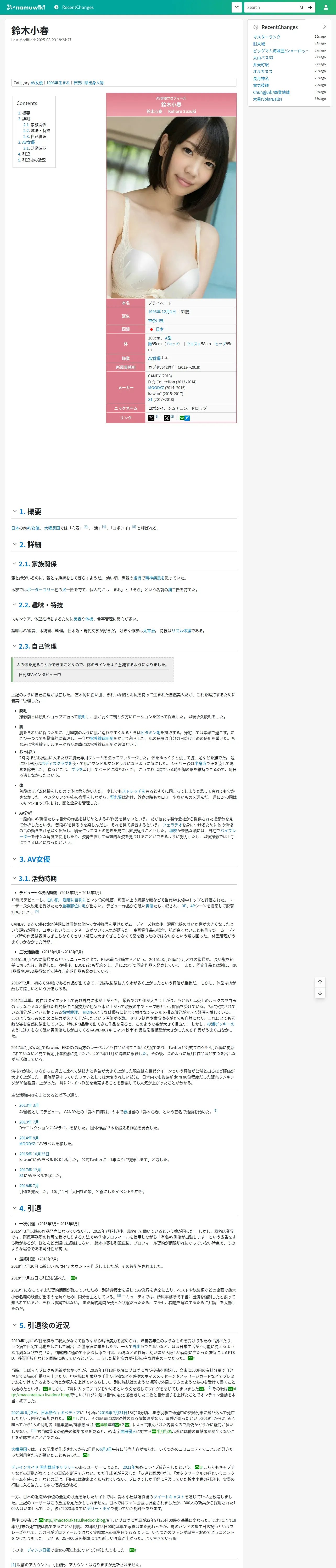
Task: Collapse section 1. 概要 with its chevron
Action: pyautogui.click(x=14, y=511)
